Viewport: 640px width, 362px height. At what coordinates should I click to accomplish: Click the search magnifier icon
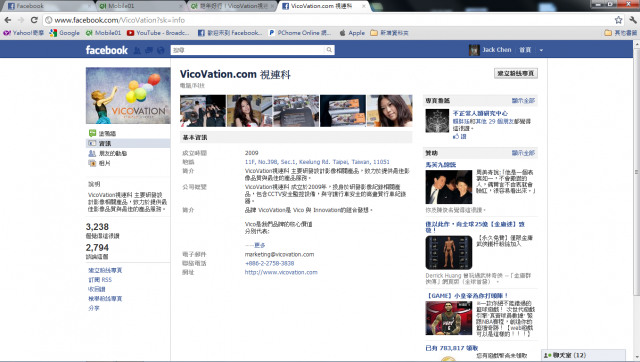coord(329,50)
